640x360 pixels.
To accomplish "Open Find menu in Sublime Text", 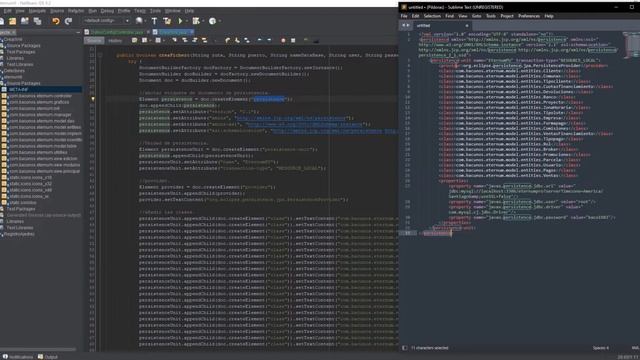I will (x=449, y=16).
